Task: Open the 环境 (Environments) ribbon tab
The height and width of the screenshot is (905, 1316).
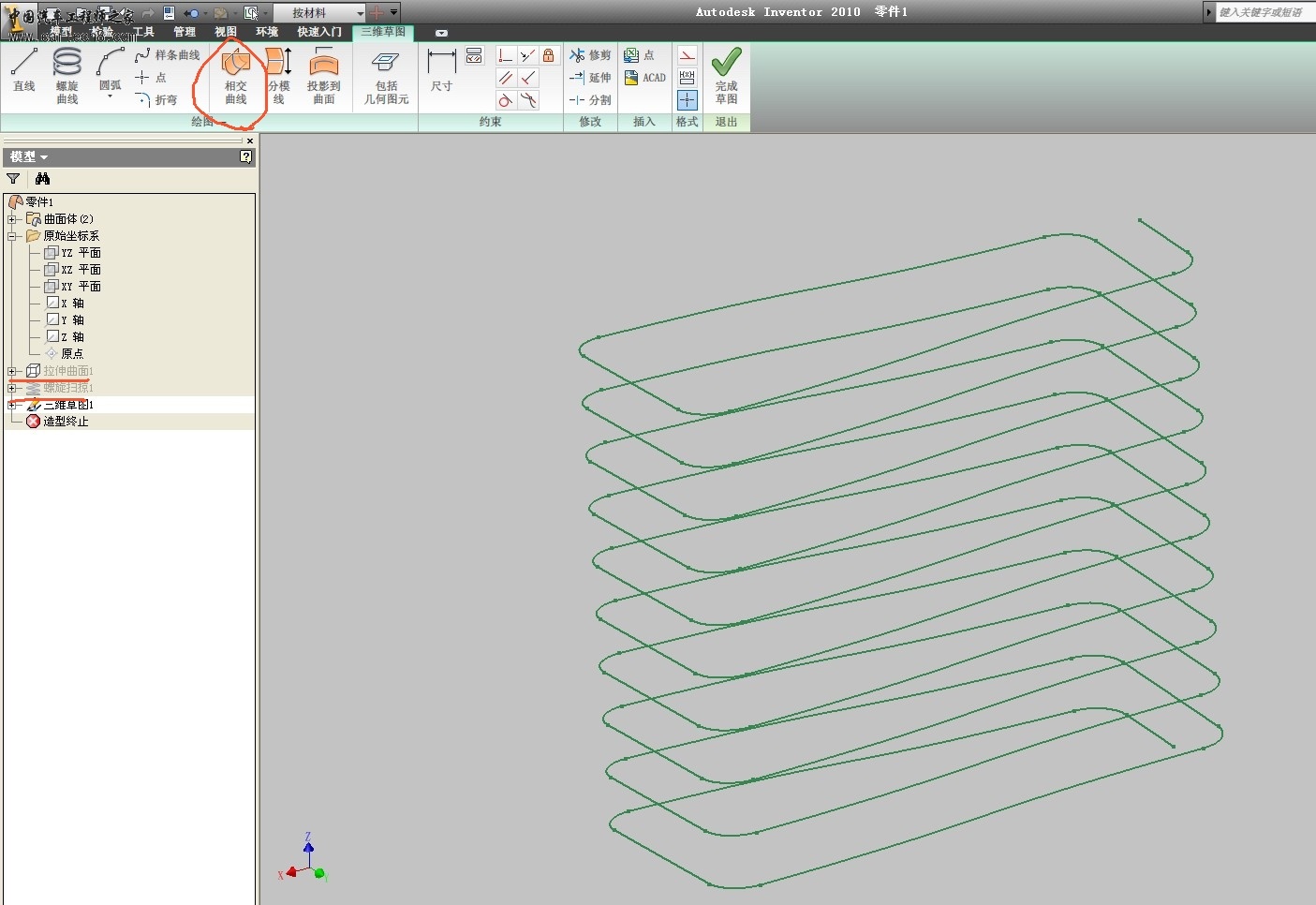Action: tap(267, 32)
